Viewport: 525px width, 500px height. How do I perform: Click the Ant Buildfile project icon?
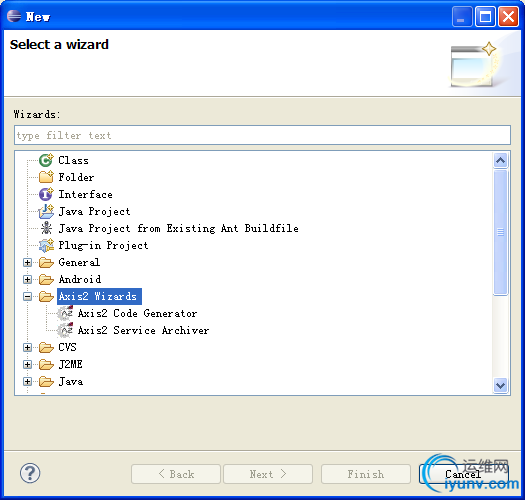(46, 228)
